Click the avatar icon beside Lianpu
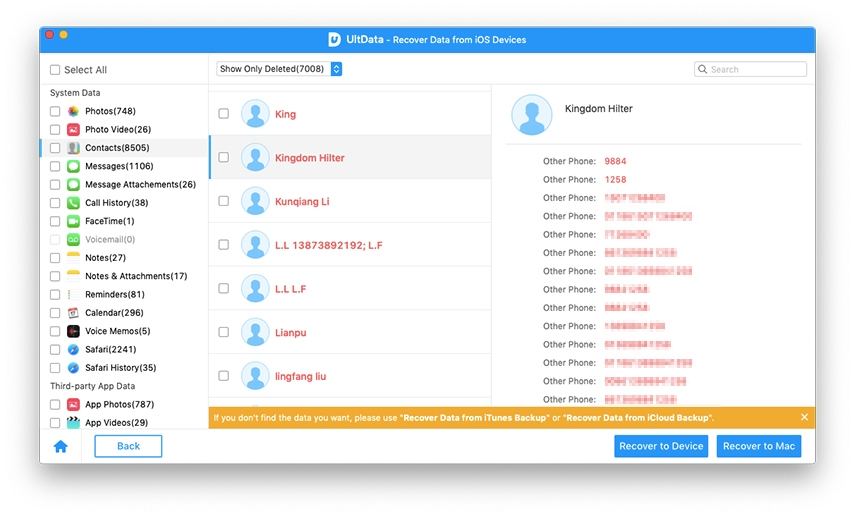The image size is (855, 516). (x=255, y=332)
